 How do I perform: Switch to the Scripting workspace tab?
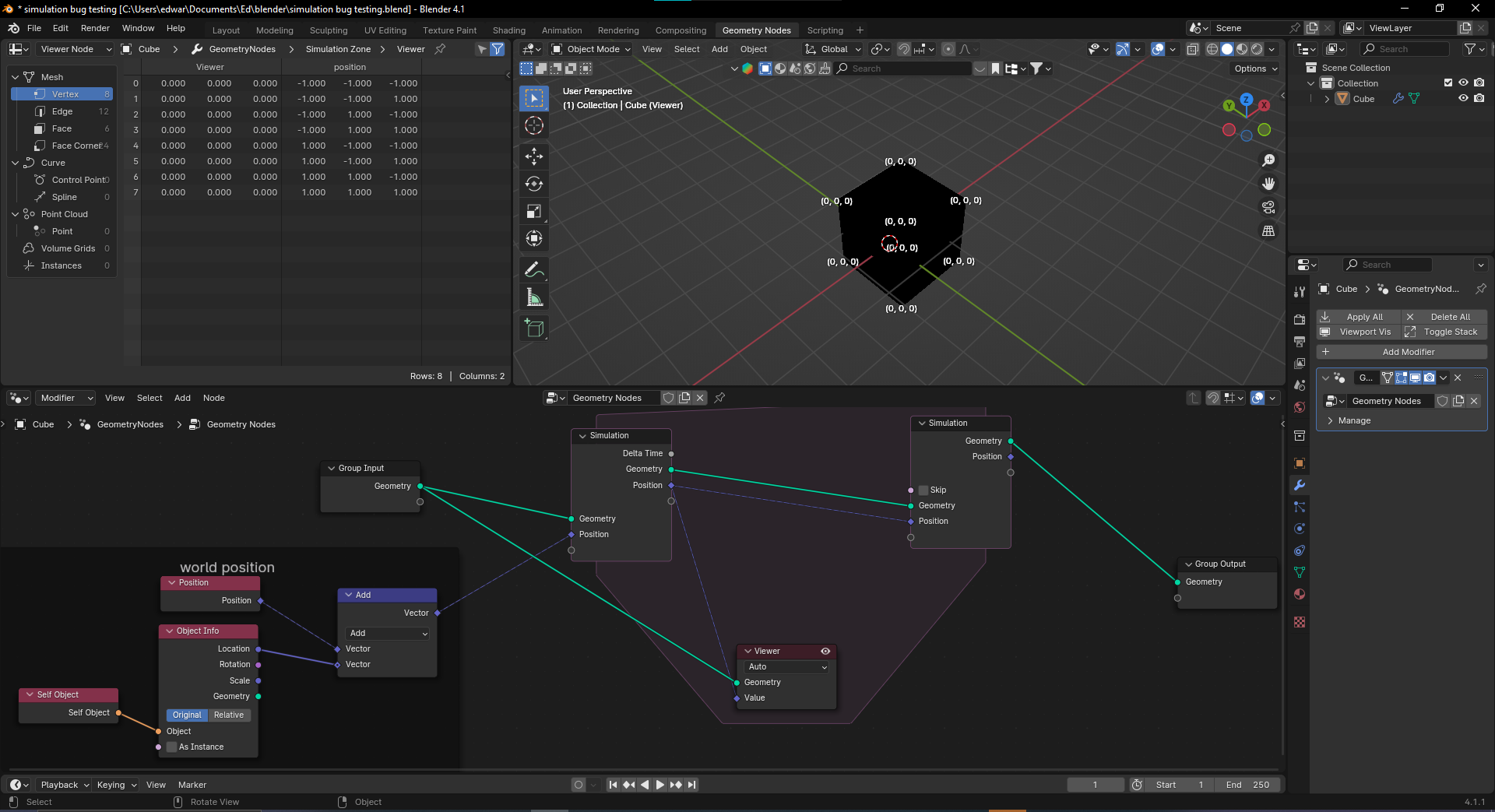tap(825, 30)
